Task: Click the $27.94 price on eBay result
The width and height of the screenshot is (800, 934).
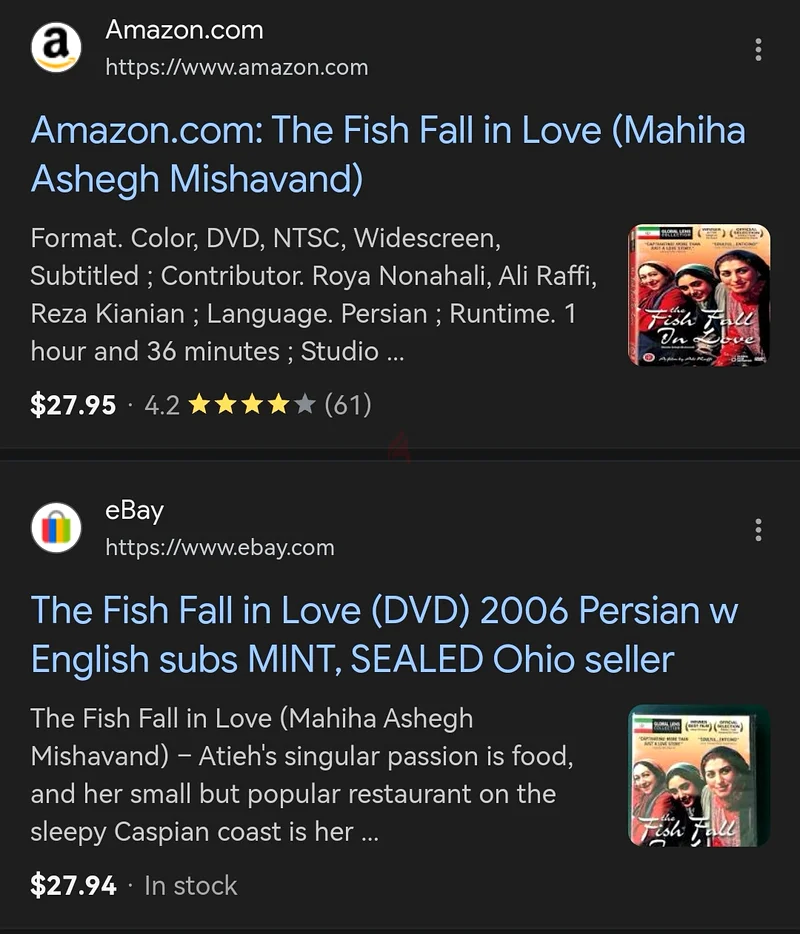Action: click(x=73, y=885)
